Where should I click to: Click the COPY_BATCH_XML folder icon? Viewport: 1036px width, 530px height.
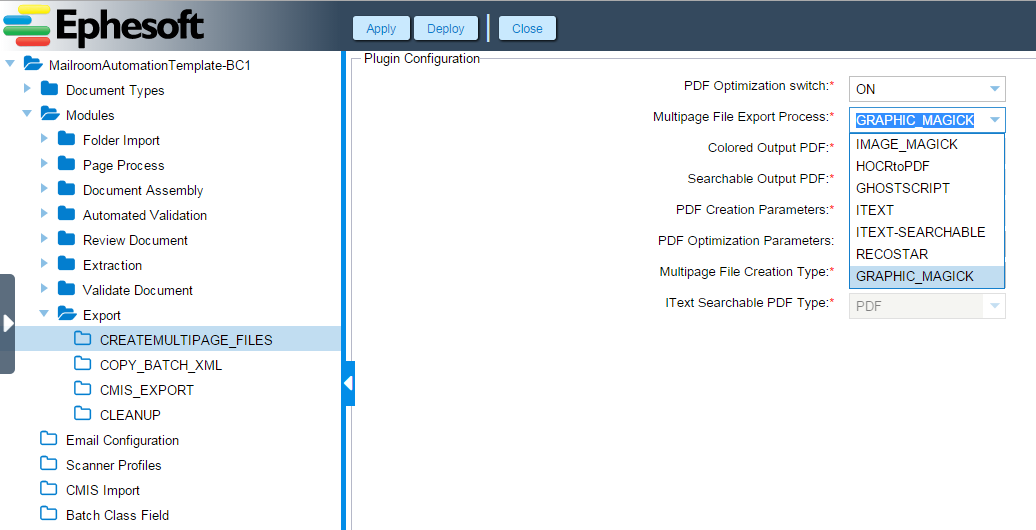(83, 364)
